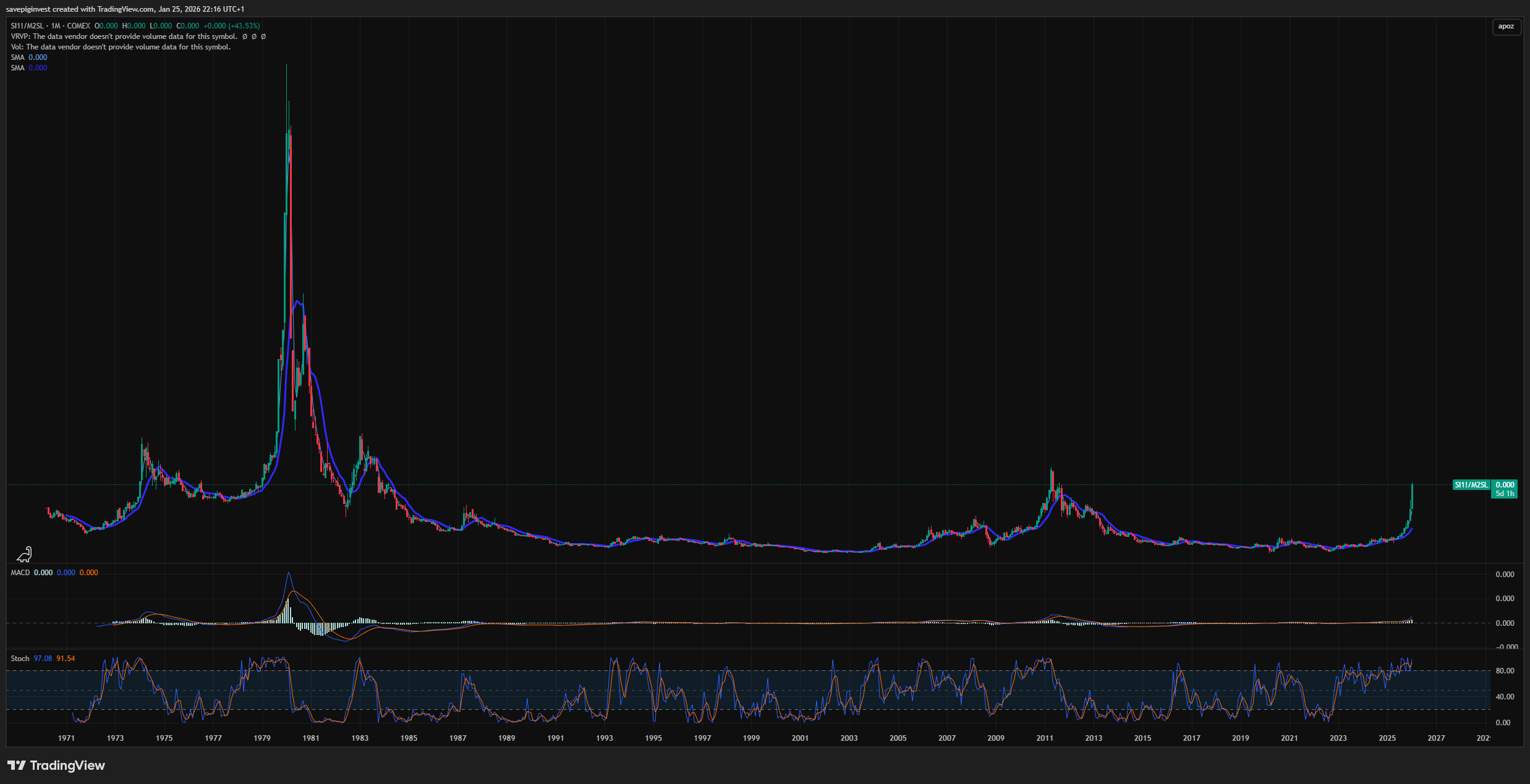Click the 2011 label on time axis

point(1045,738)
